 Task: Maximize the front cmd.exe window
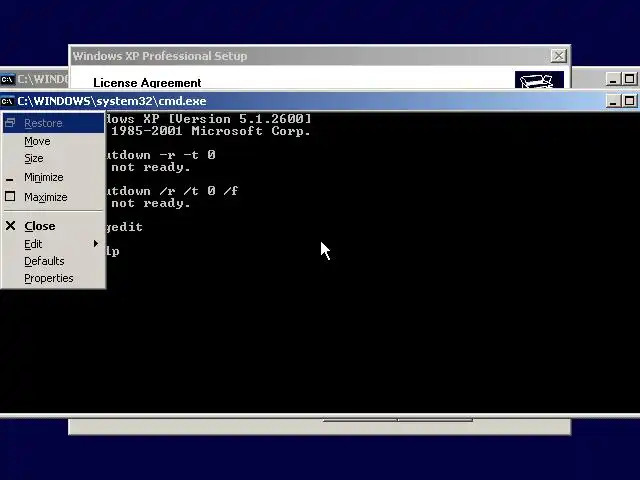pyautogui.click(x=629, y=101)
